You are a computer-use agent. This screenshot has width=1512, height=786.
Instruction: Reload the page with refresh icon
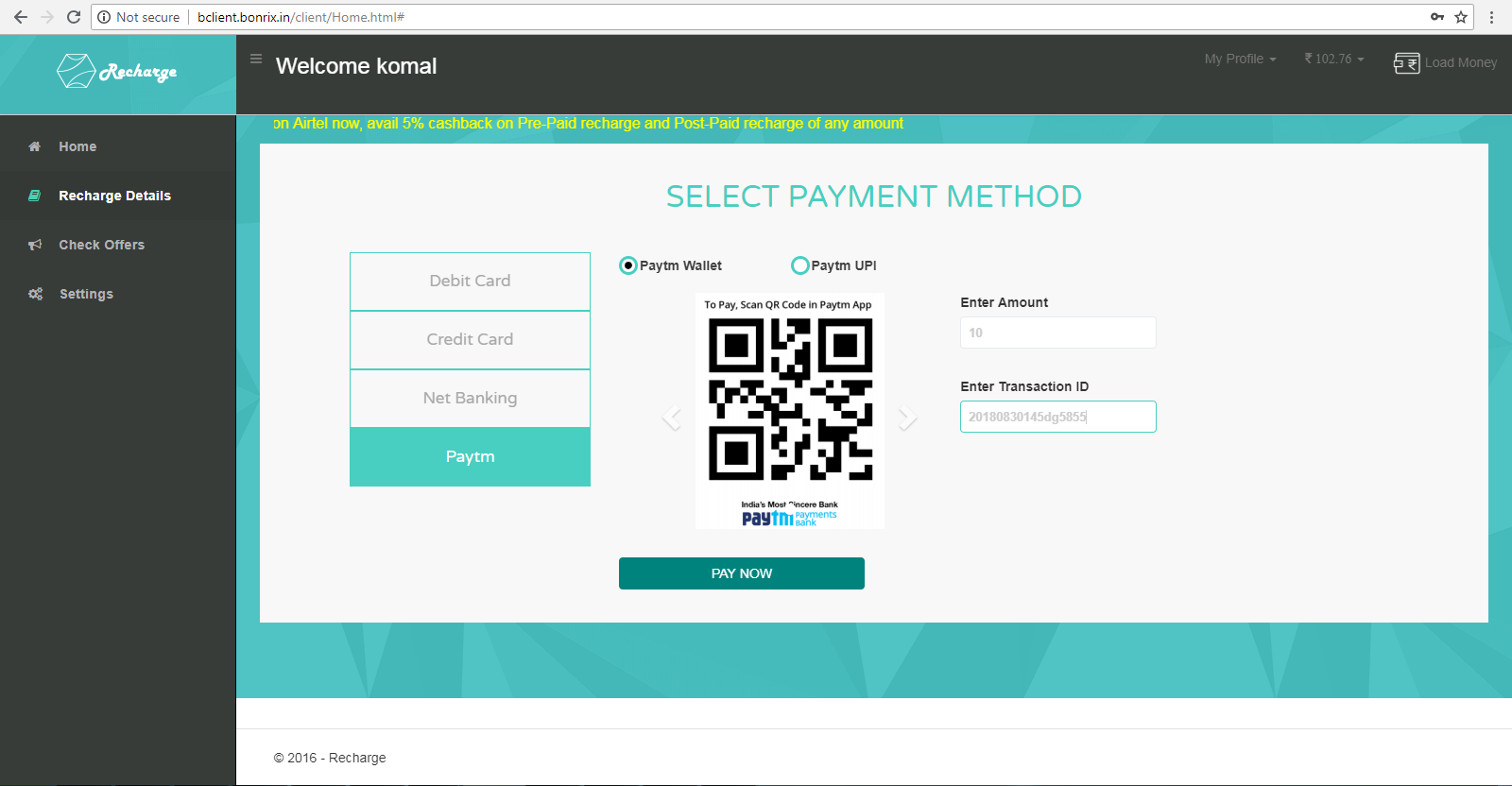pos(74,17)
